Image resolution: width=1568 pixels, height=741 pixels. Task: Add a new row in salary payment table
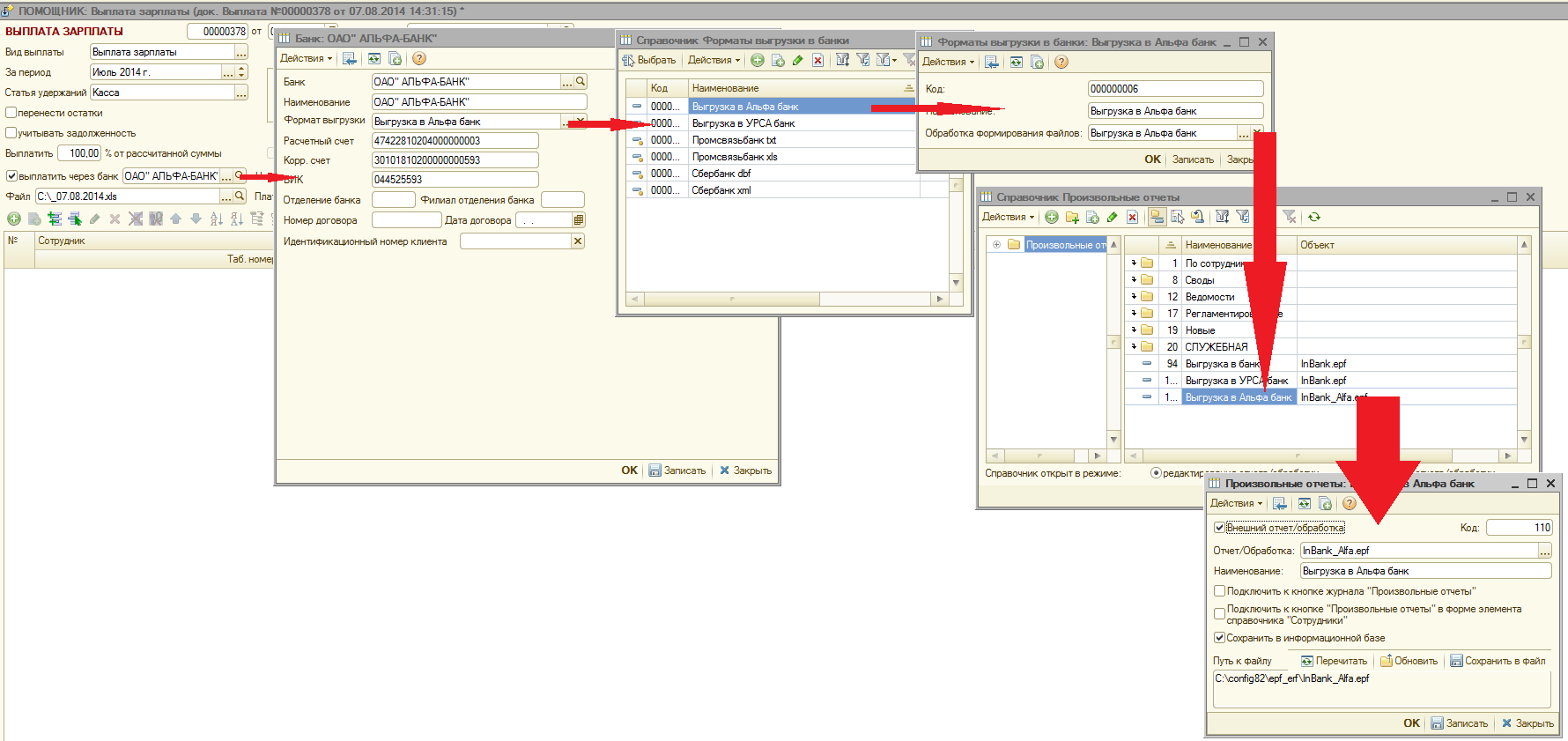click(x=14, y=219)
